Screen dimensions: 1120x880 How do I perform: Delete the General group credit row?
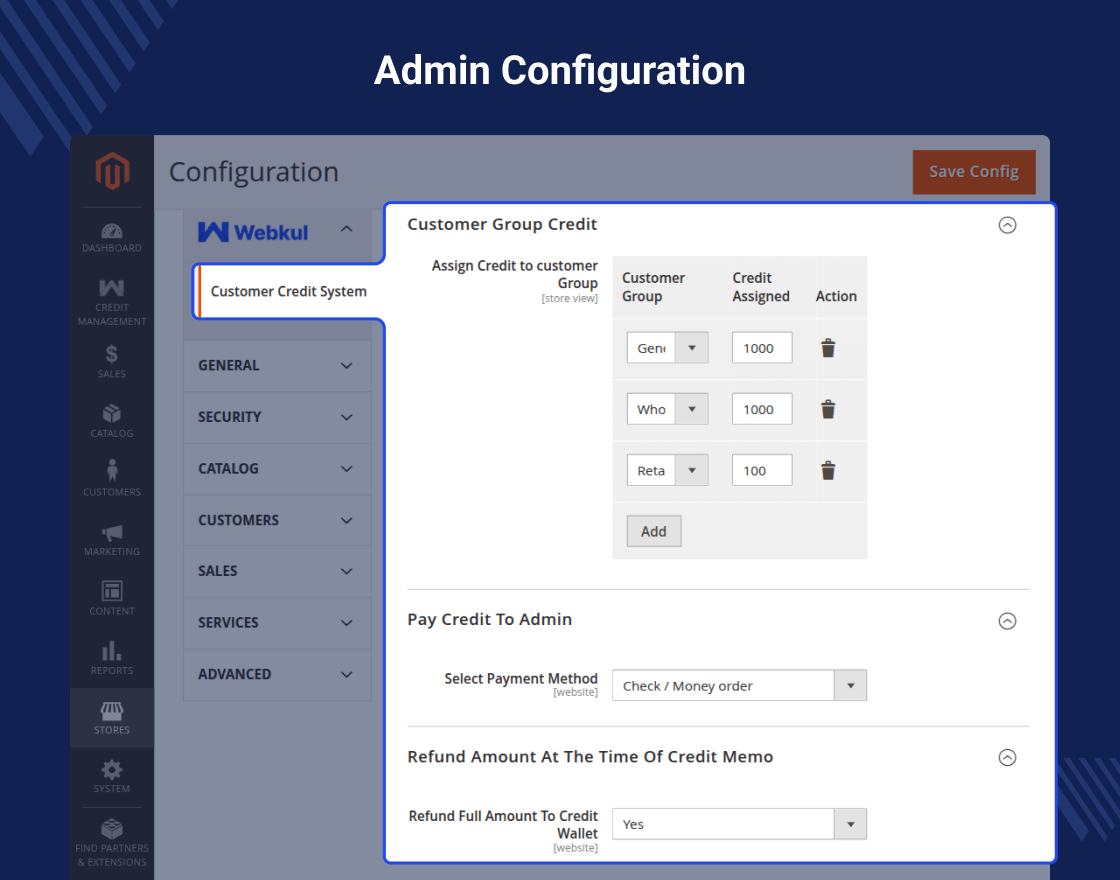[x=828, y=348]
